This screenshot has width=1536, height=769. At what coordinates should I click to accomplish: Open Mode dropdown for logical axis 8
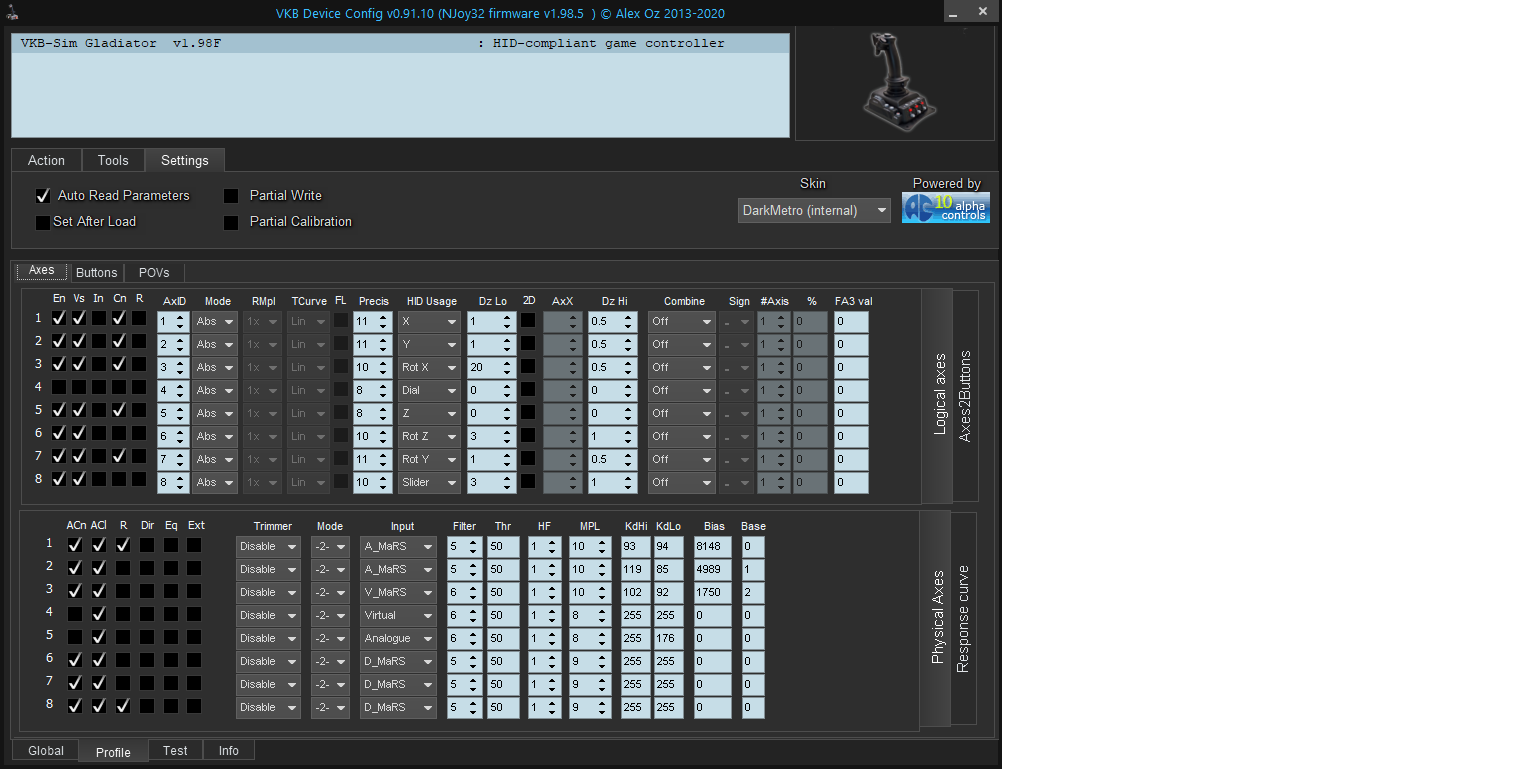[x=214, y=483]
